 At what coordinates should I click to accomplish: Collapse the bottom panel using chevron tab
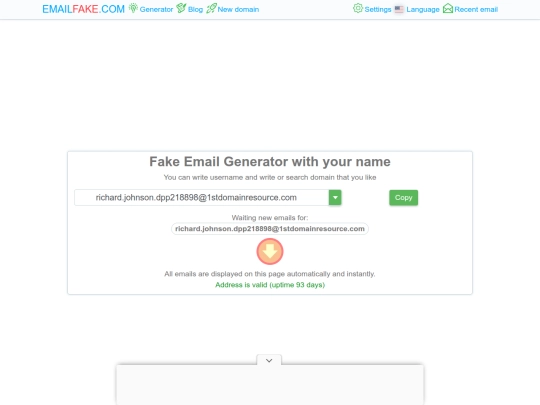click(269, 360)
